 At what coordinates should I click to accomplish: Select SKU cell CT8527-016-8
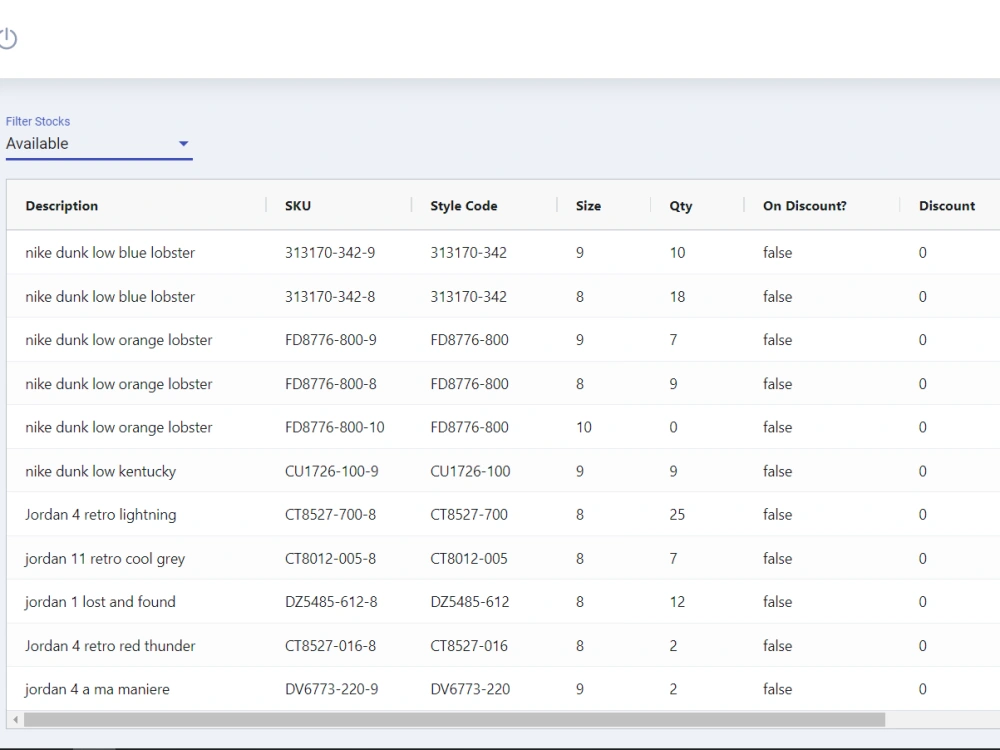(x=330, y=646)
